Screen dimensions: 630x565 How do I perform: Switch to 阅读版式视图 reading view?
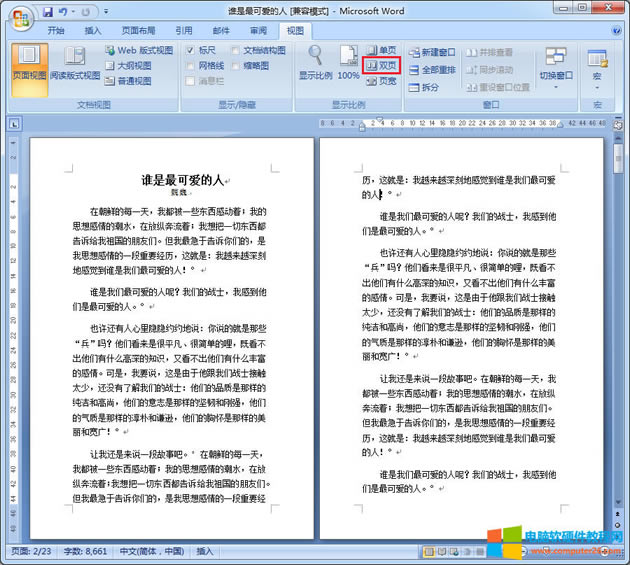click(x=75, y=62)
